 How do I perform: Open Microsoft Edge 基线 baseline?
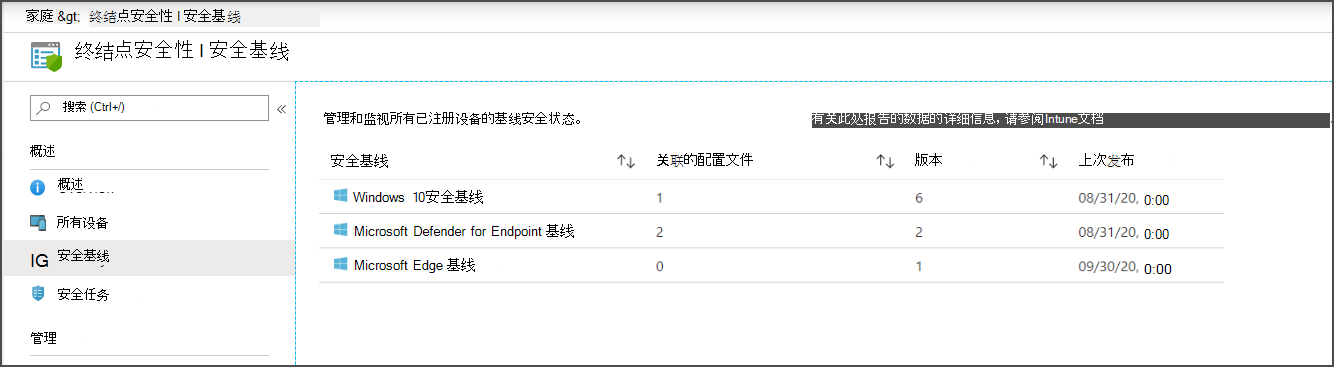[414, 265]
